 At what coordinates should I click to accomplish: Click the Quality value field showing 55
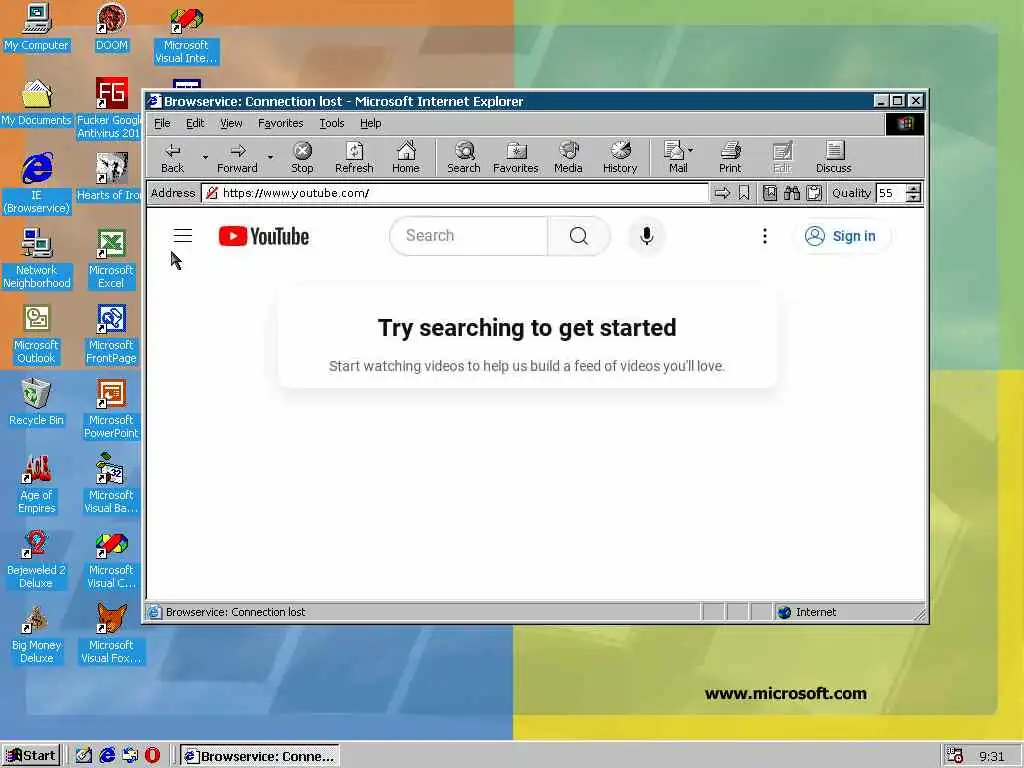(891, 193)
